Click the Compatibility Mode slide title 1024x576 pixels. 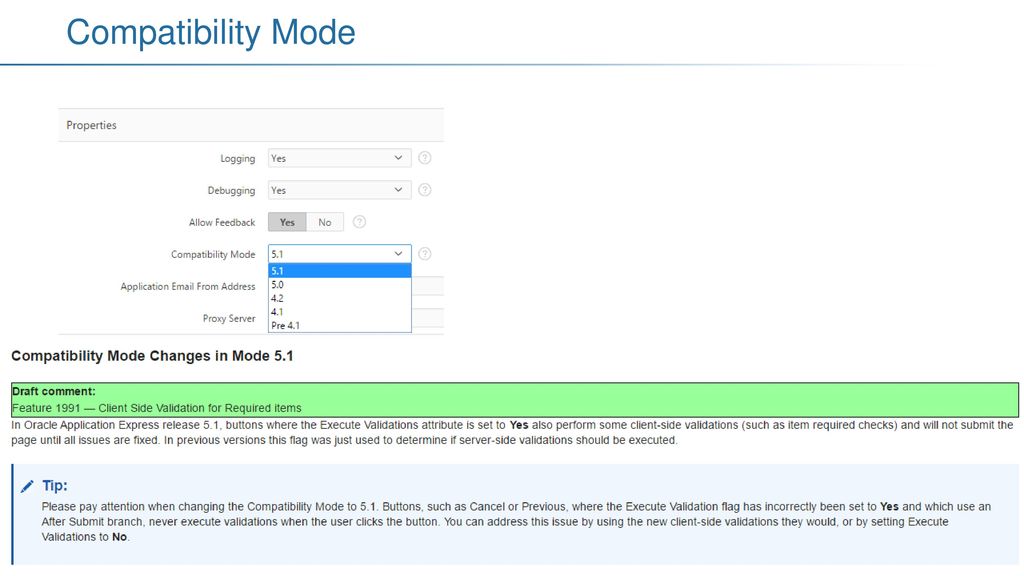point(211,33)
